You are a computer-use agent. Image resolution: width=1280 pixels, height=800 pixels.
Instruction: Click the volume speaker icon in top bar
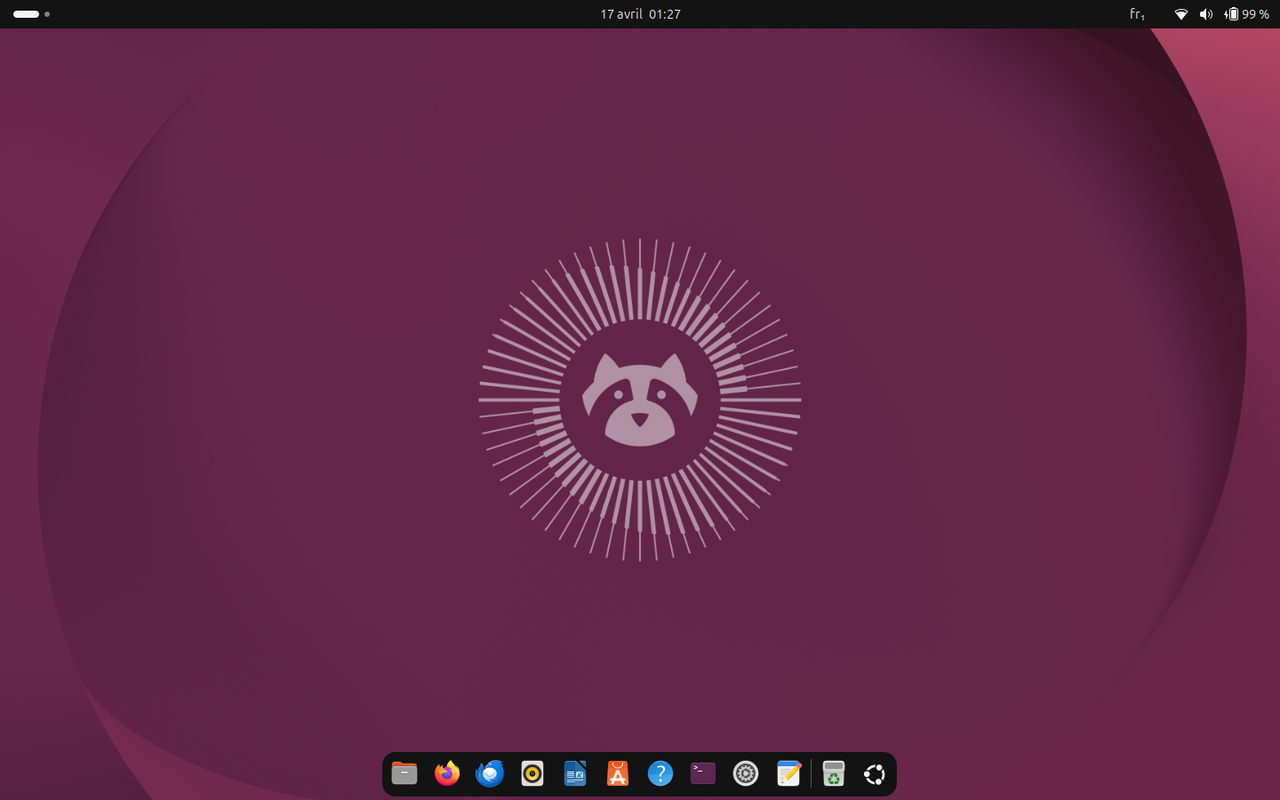1206,14
